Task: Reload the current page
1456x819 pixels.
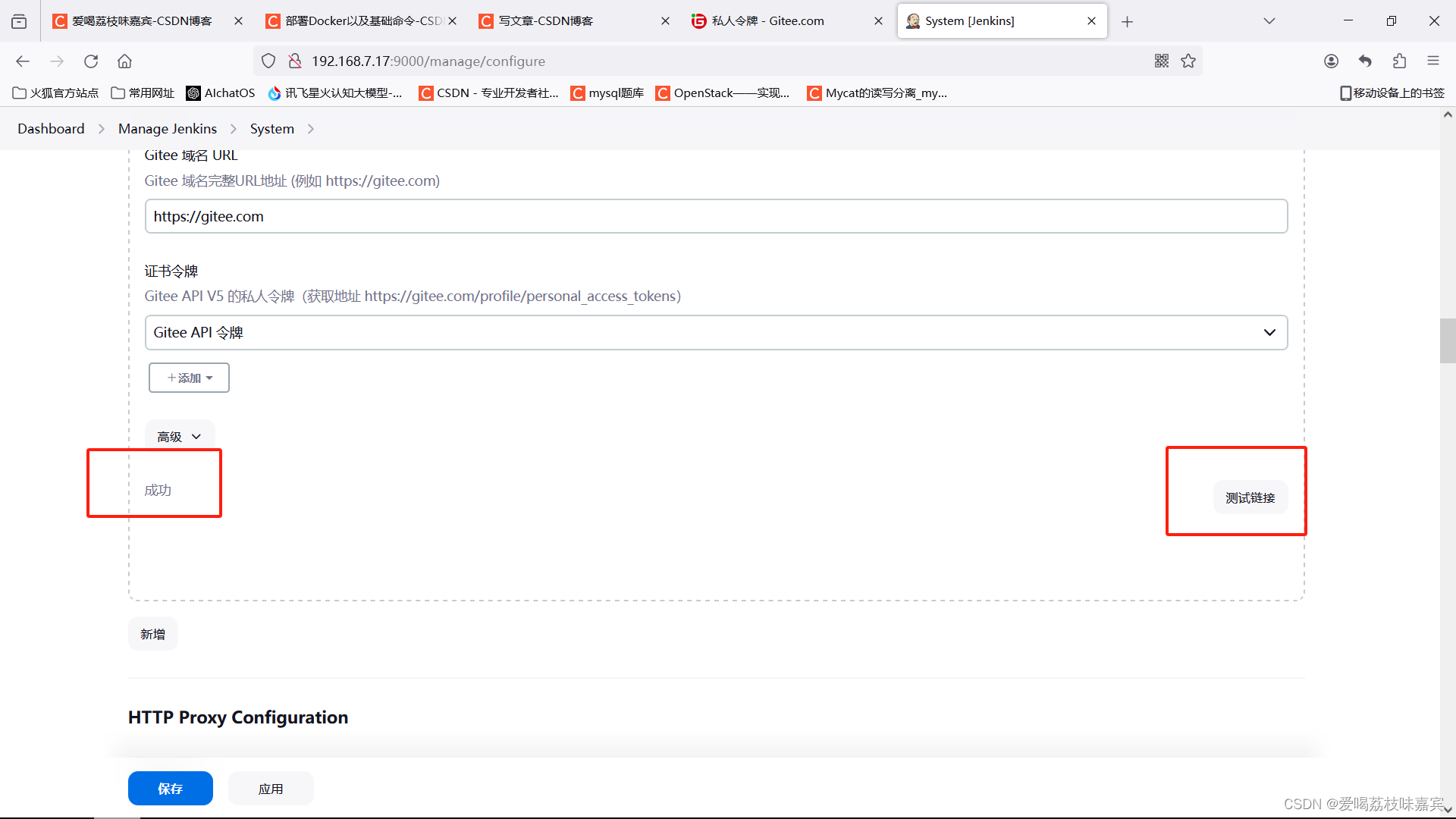Action: 91,61
